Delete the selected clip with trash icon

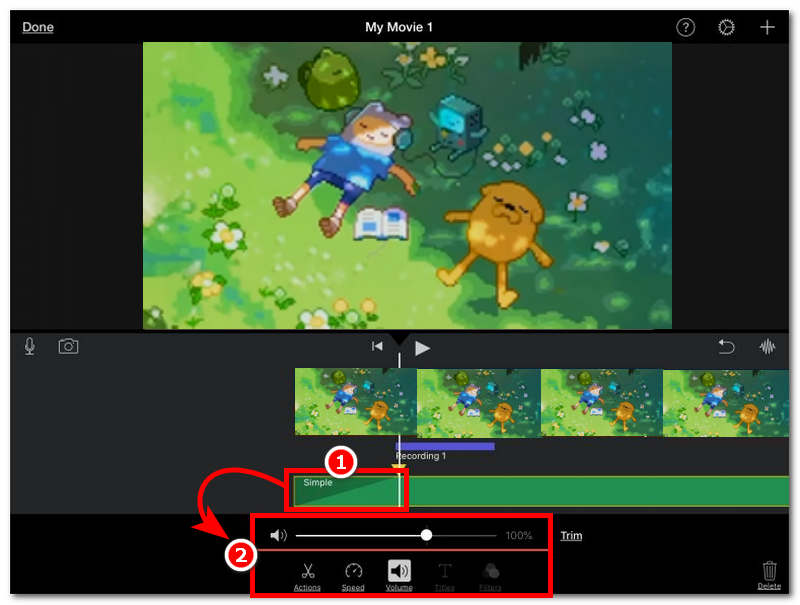tap(769, 575)
